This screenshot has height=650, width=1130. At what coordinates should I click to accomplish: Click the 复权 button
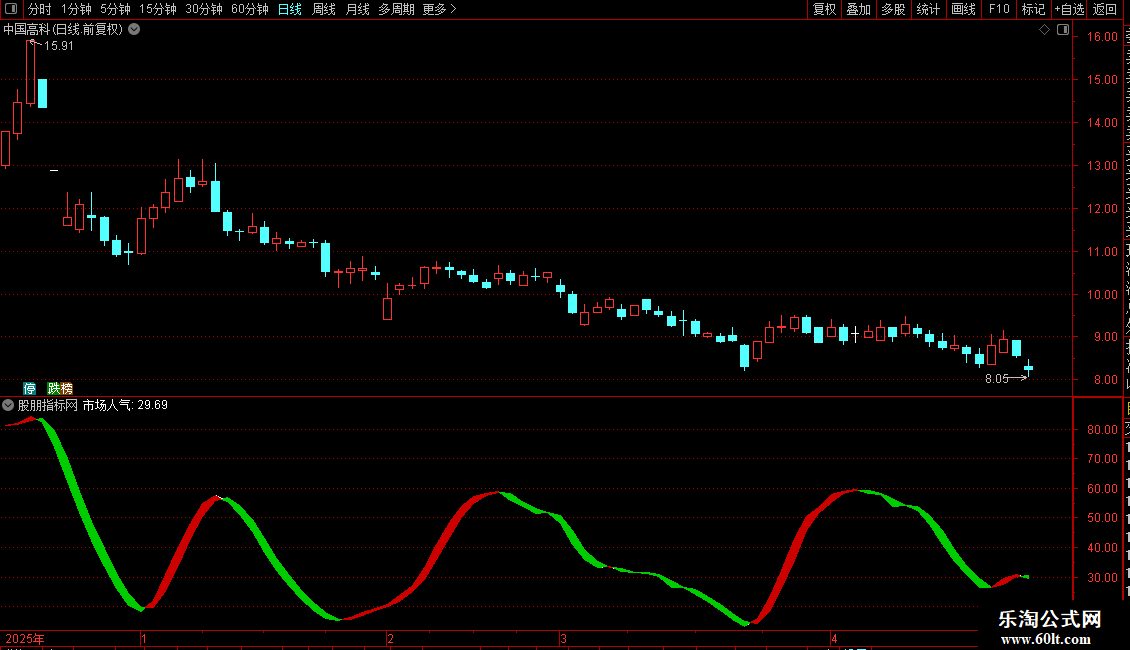coord(824,9)
